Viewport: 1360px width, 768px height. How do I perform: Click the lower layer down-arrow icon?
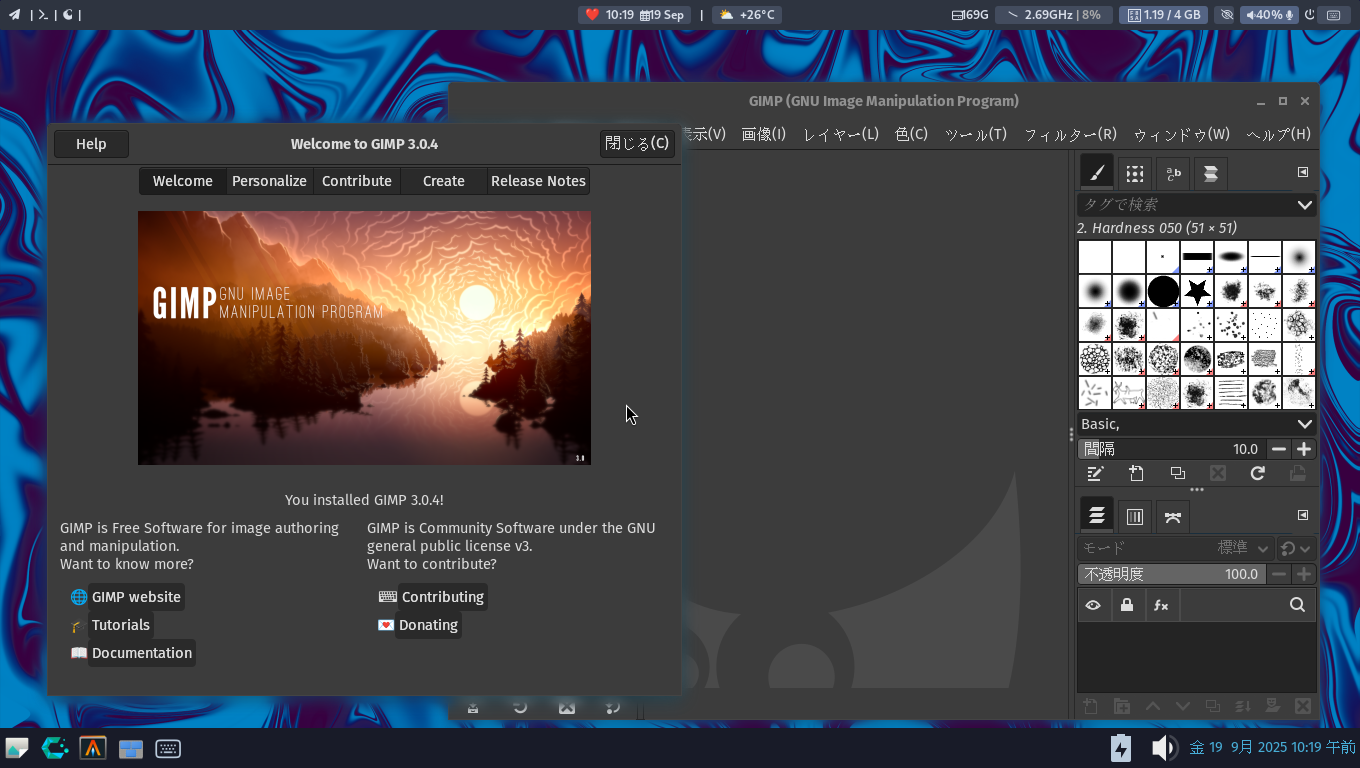tap(1183, 706)
